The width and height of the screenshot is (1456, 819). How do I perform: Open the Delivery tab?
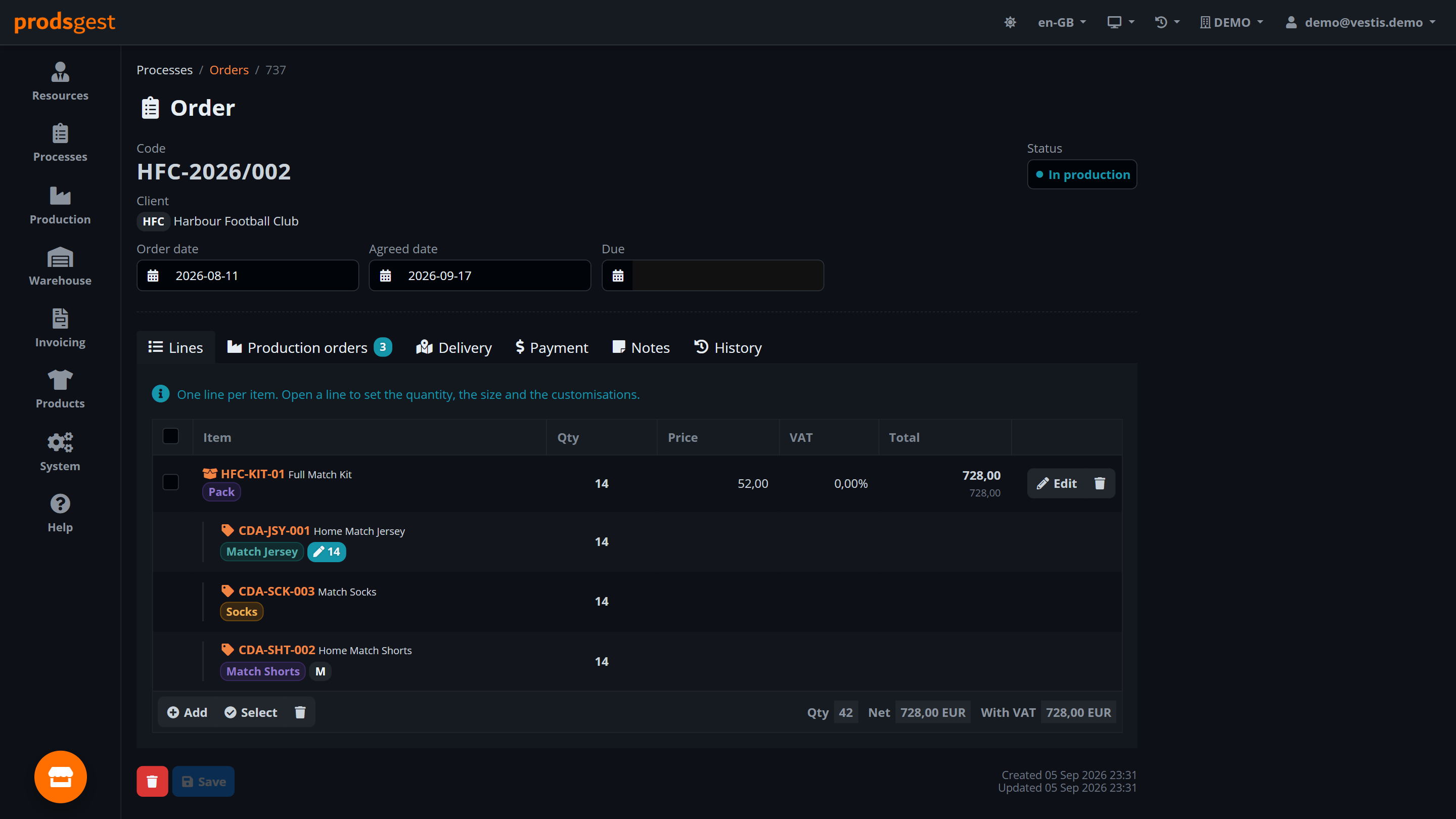[x=454, y=347]
